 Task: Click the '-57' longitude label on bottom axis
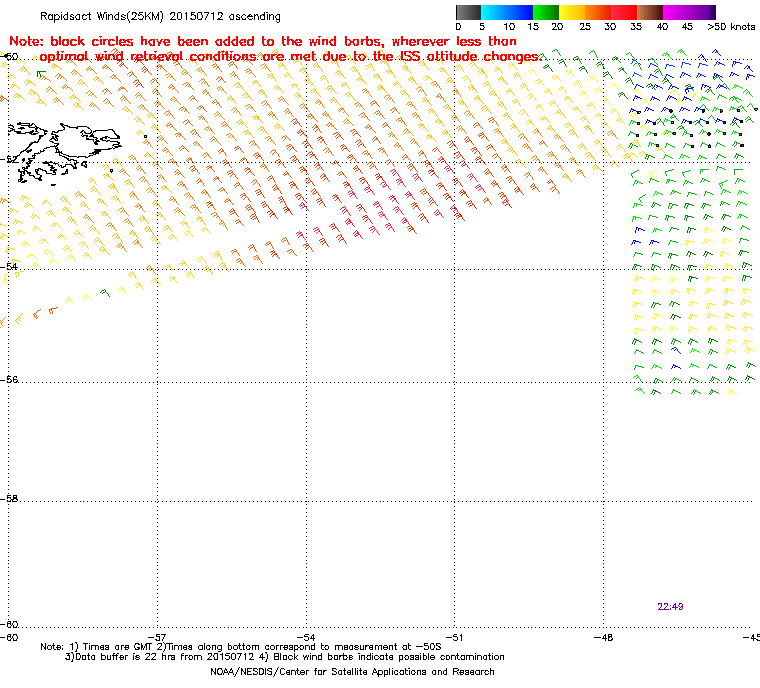[x=157, y=637]
